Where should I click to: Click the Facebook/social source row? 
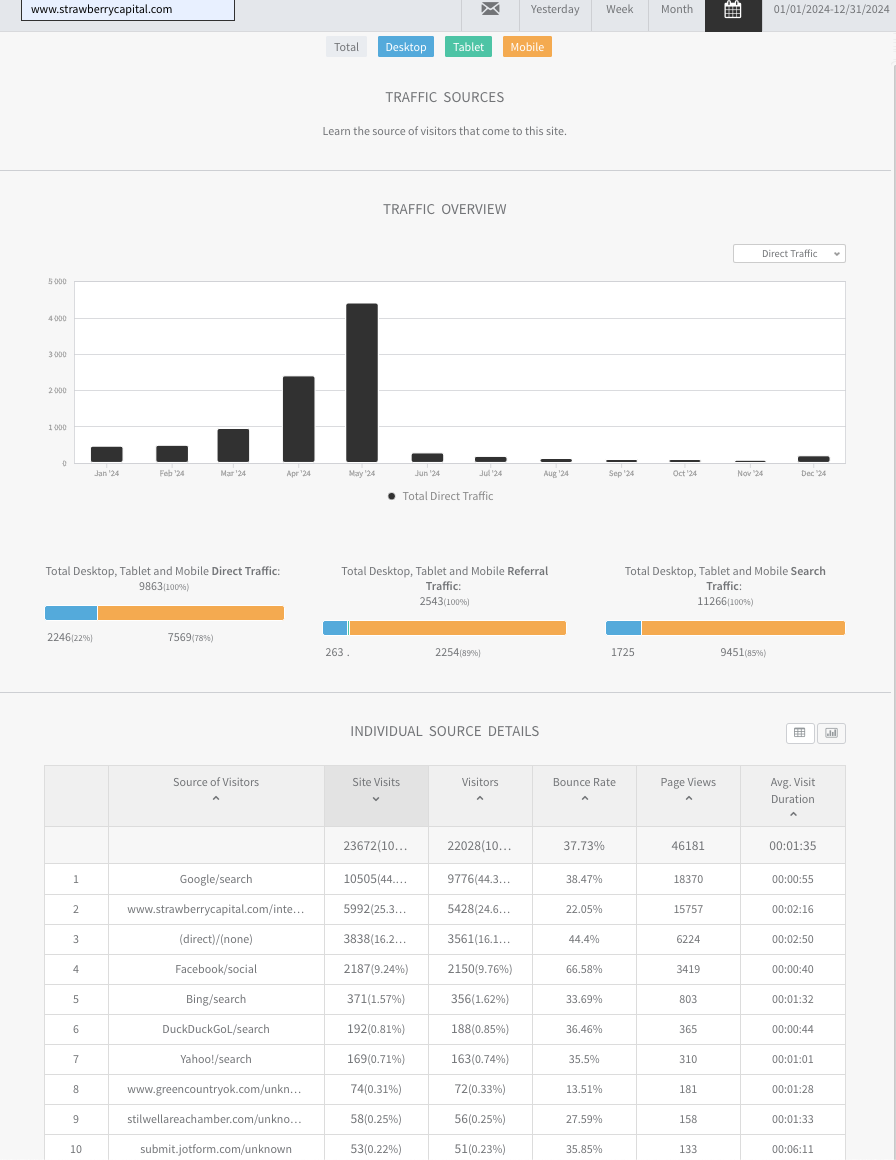[x=445, y=969]
